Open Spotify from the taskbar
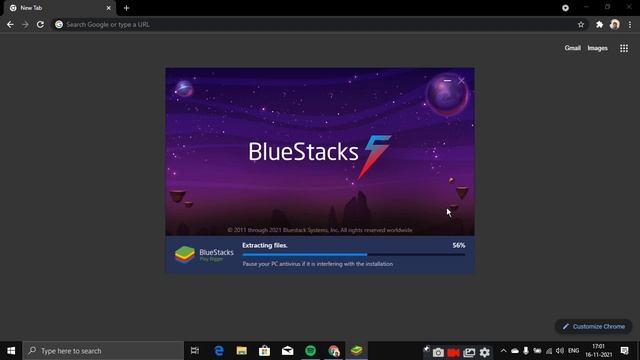 pos(310,351)
